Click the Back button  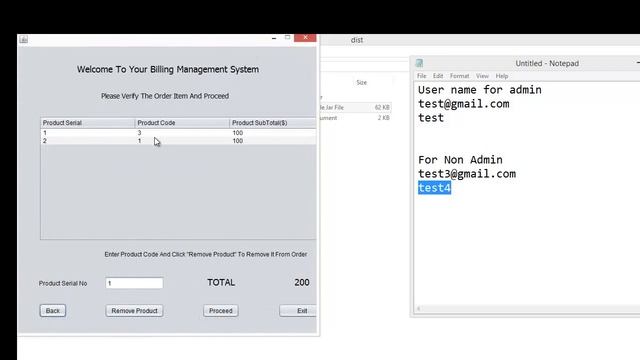click(53, 311)
